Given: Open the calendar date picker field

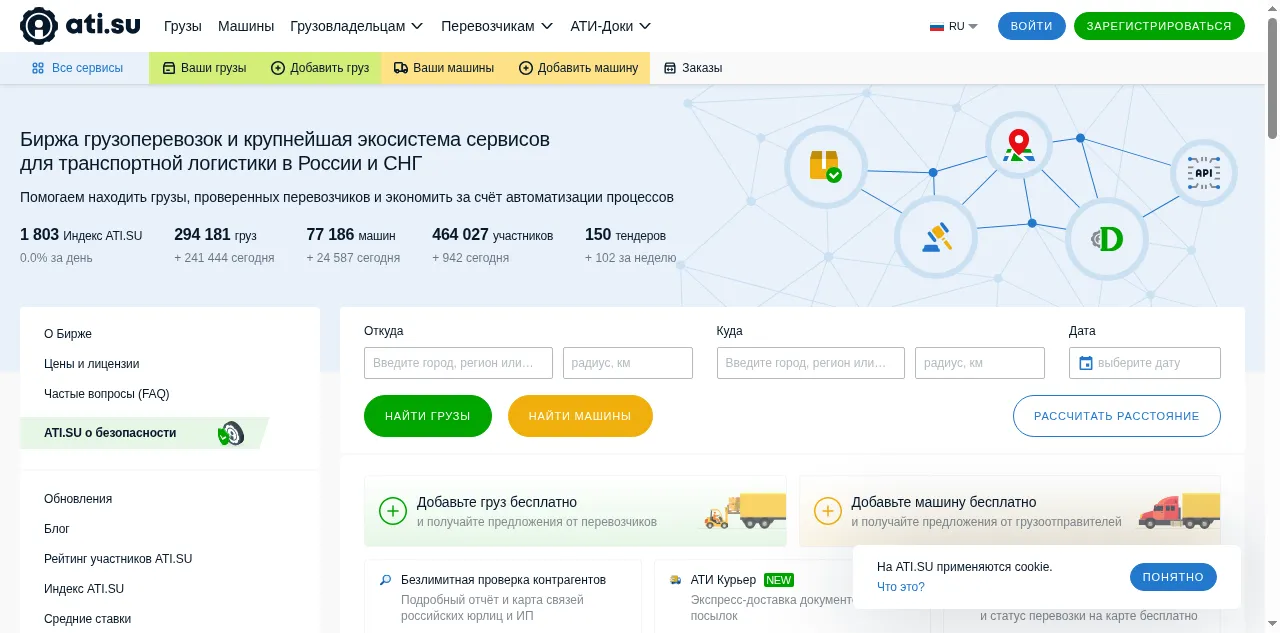Looking at the screenshot, I should click(x=1144, y=363).
